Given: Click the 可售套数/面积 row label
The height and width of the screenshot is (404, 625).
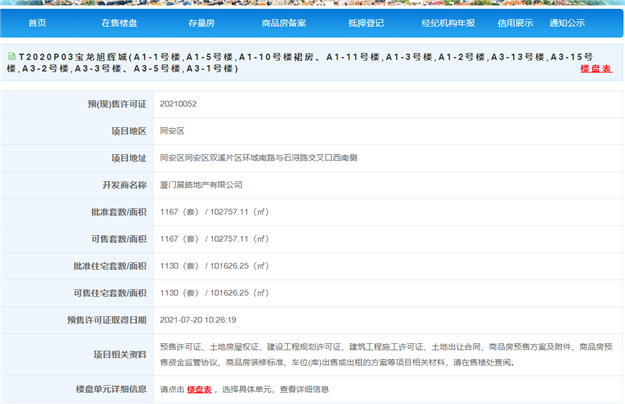Looking at the screenshot, I should pyautogui.click(x=118, y=239).
